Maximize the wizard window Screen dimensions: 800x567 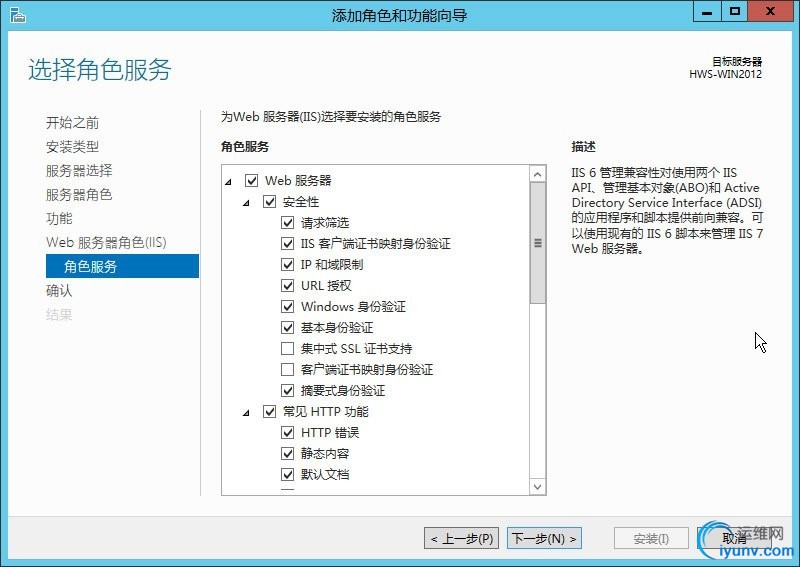tap(734, 12)
